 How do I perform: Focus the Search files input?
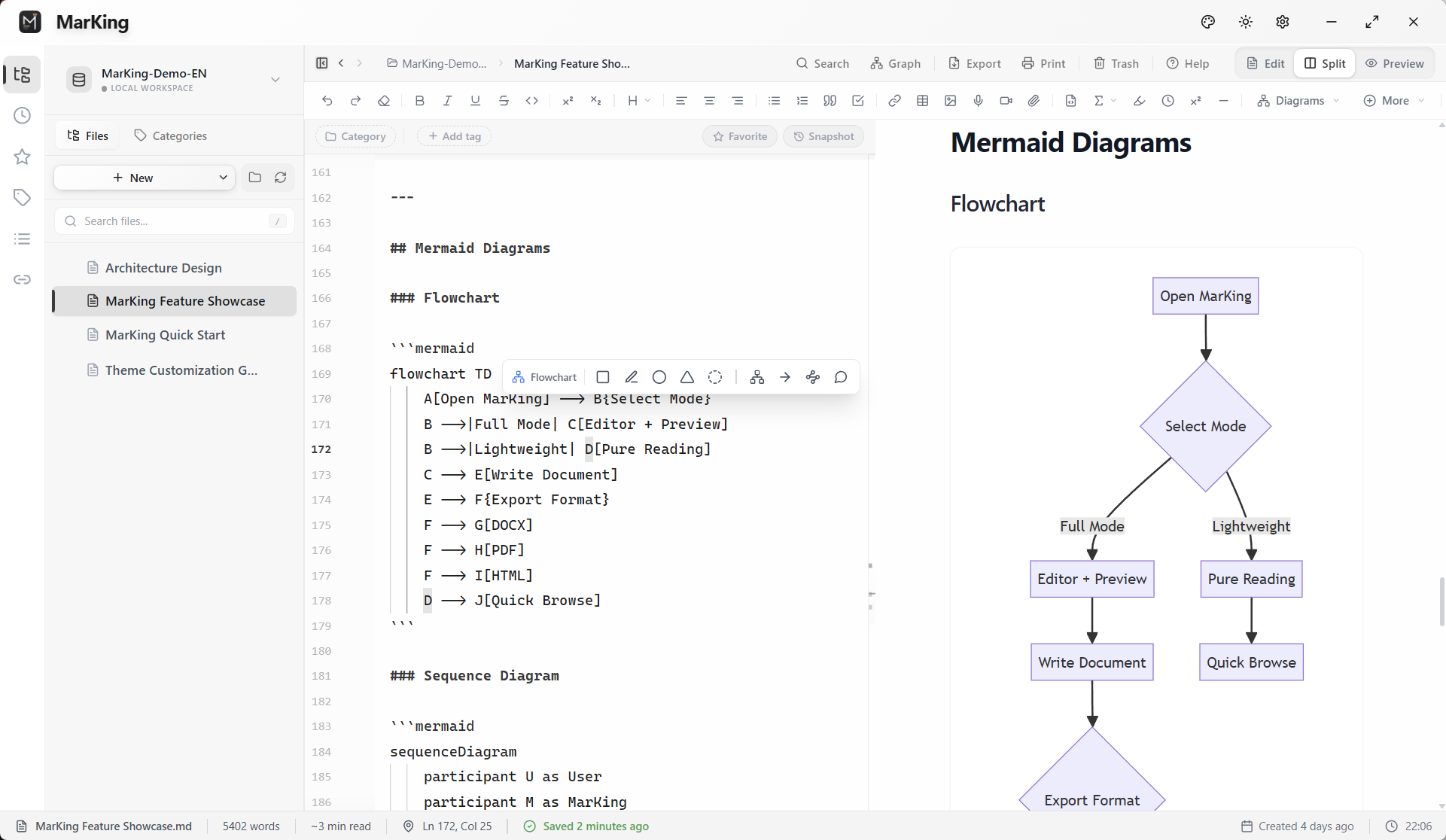[x=175, y=221]
